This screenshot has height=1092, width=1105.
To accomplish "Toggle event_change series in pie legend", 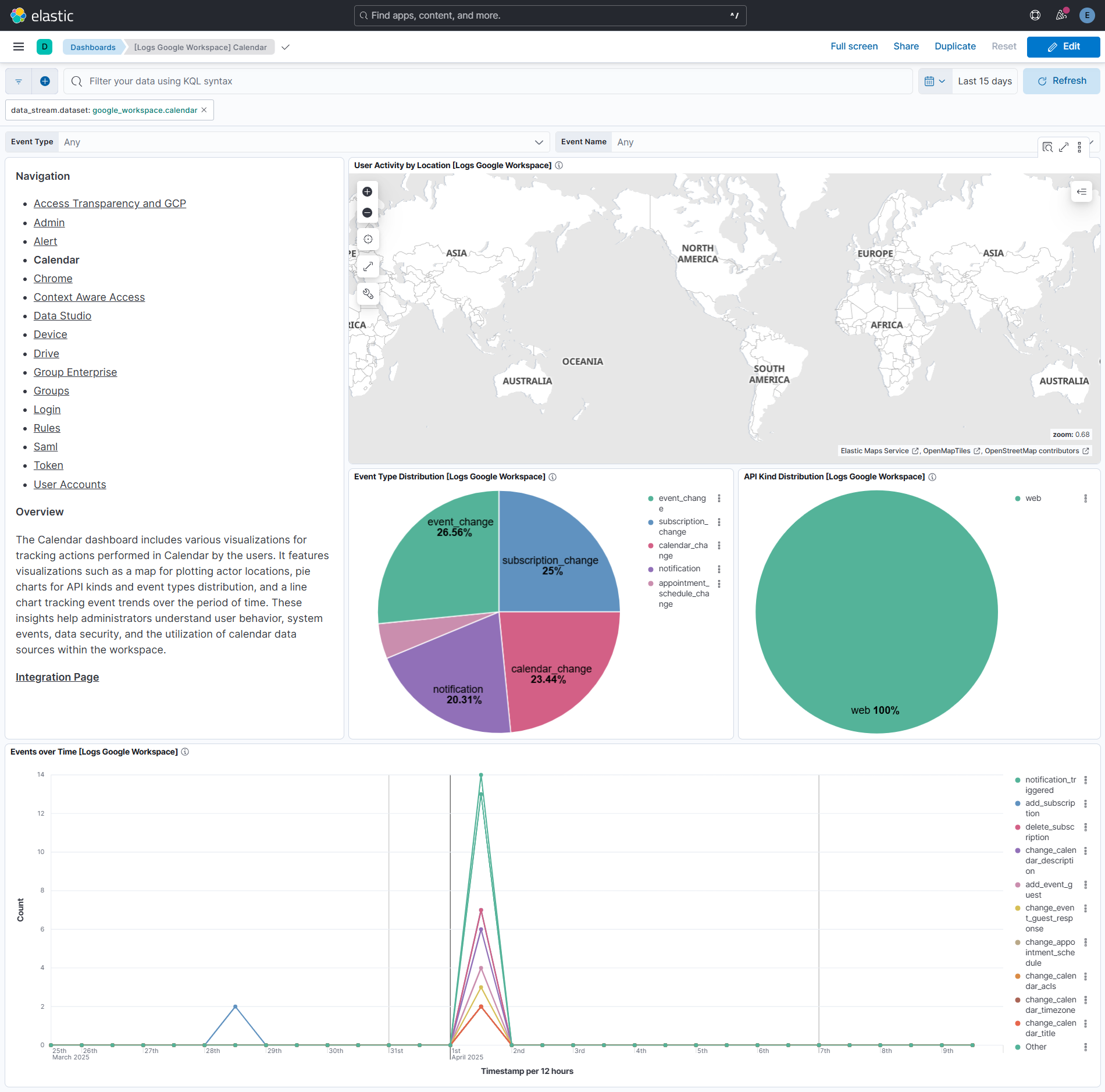I will coord(682,499).
